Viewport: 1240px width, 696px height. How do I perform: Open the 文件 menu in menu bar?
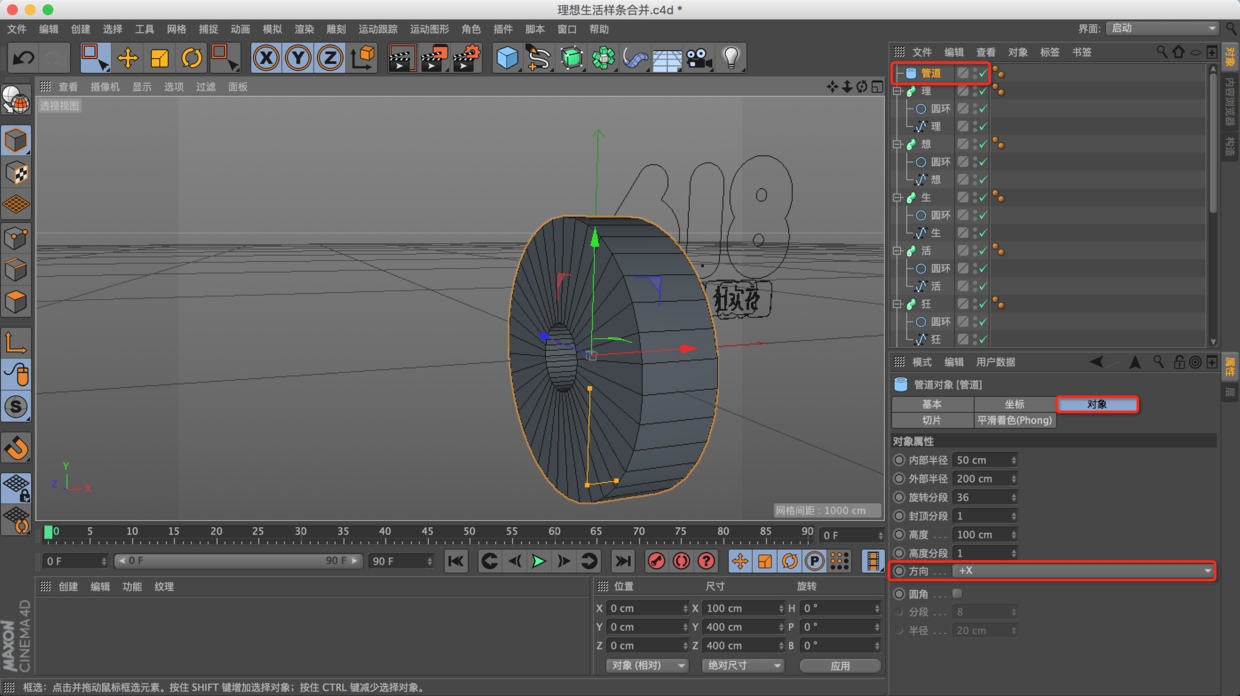(x=17, y=30)
